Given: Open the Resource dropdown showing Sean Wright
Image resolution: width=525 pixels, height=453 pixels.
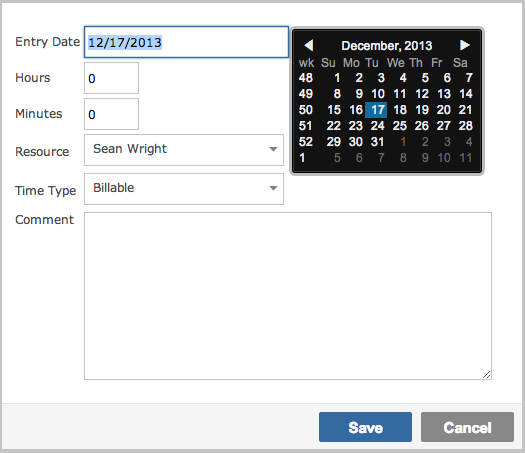Looking at the screenshot, I should (x=184, y=150).
